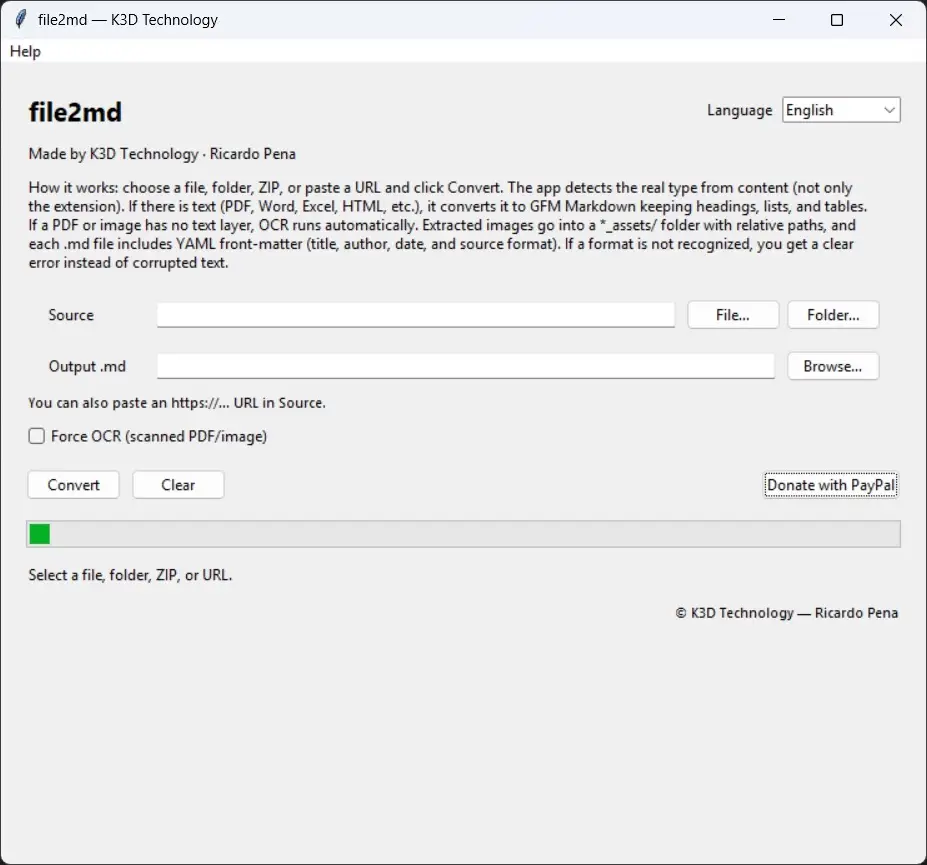Click into the Source input field
The image size is (927, 865).
416,315
